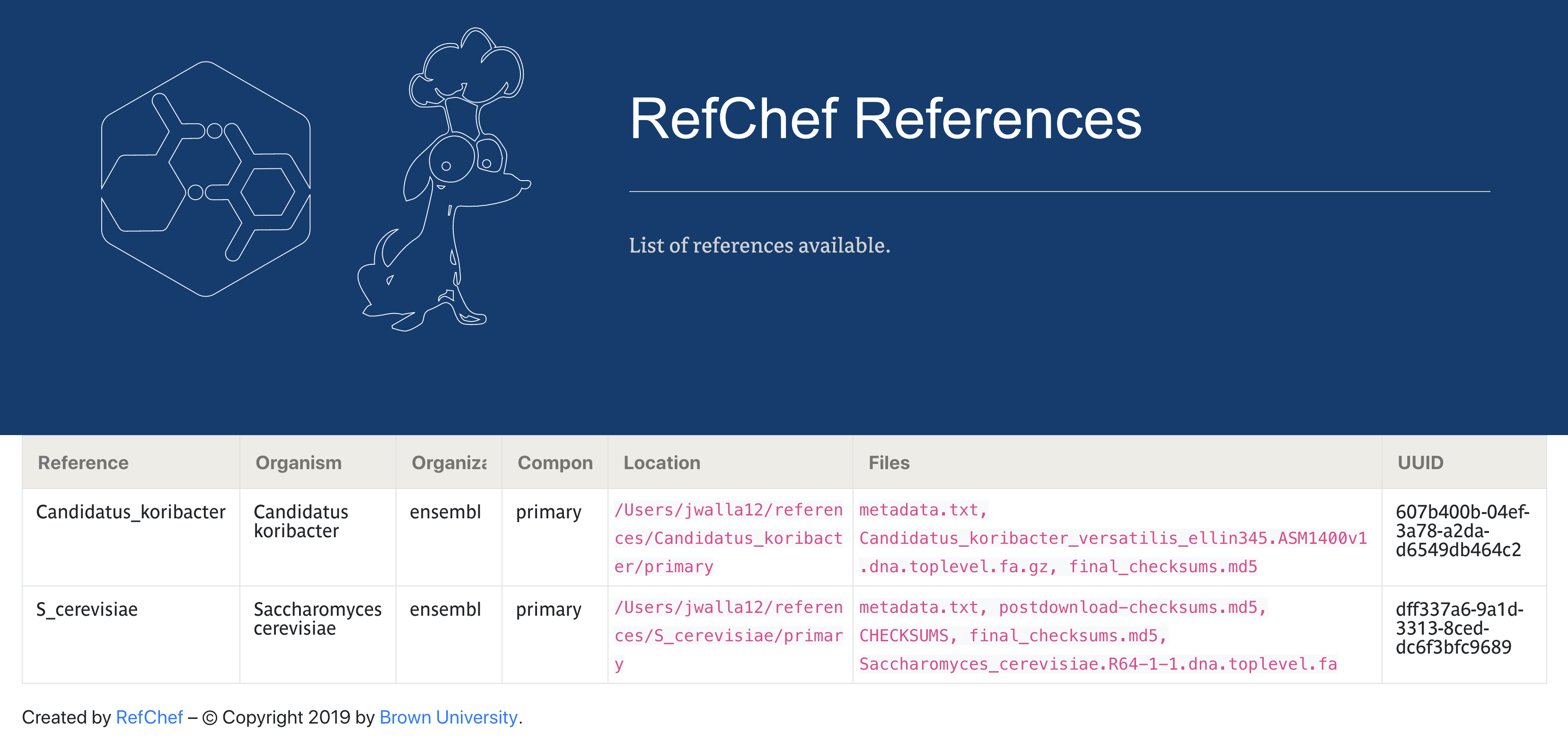Click the 'Copyright 2019 by' footer text

click(x=298, y=717)
